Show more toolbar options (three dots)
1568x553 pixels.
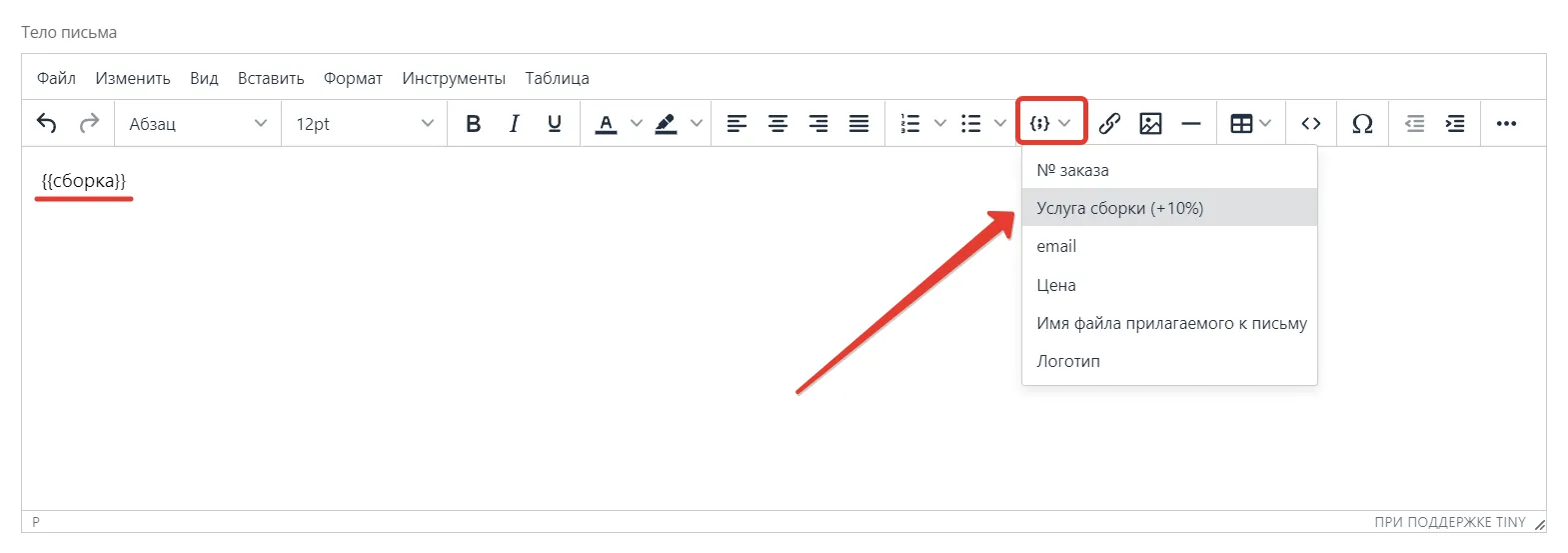click(1506, 123)
